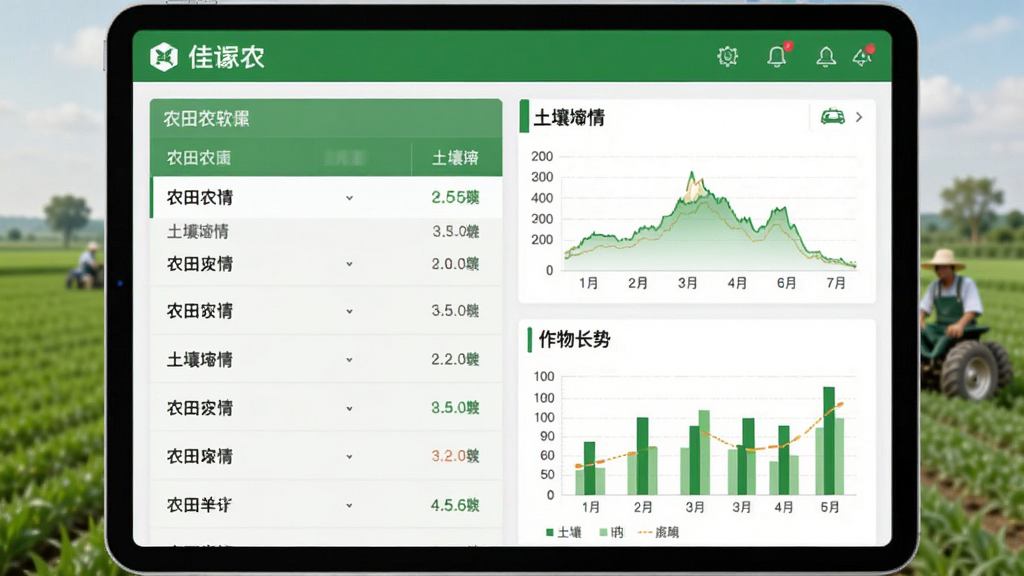Click the peak of the green area chart
Screen dimensions: 1024x576
point(692,174)
